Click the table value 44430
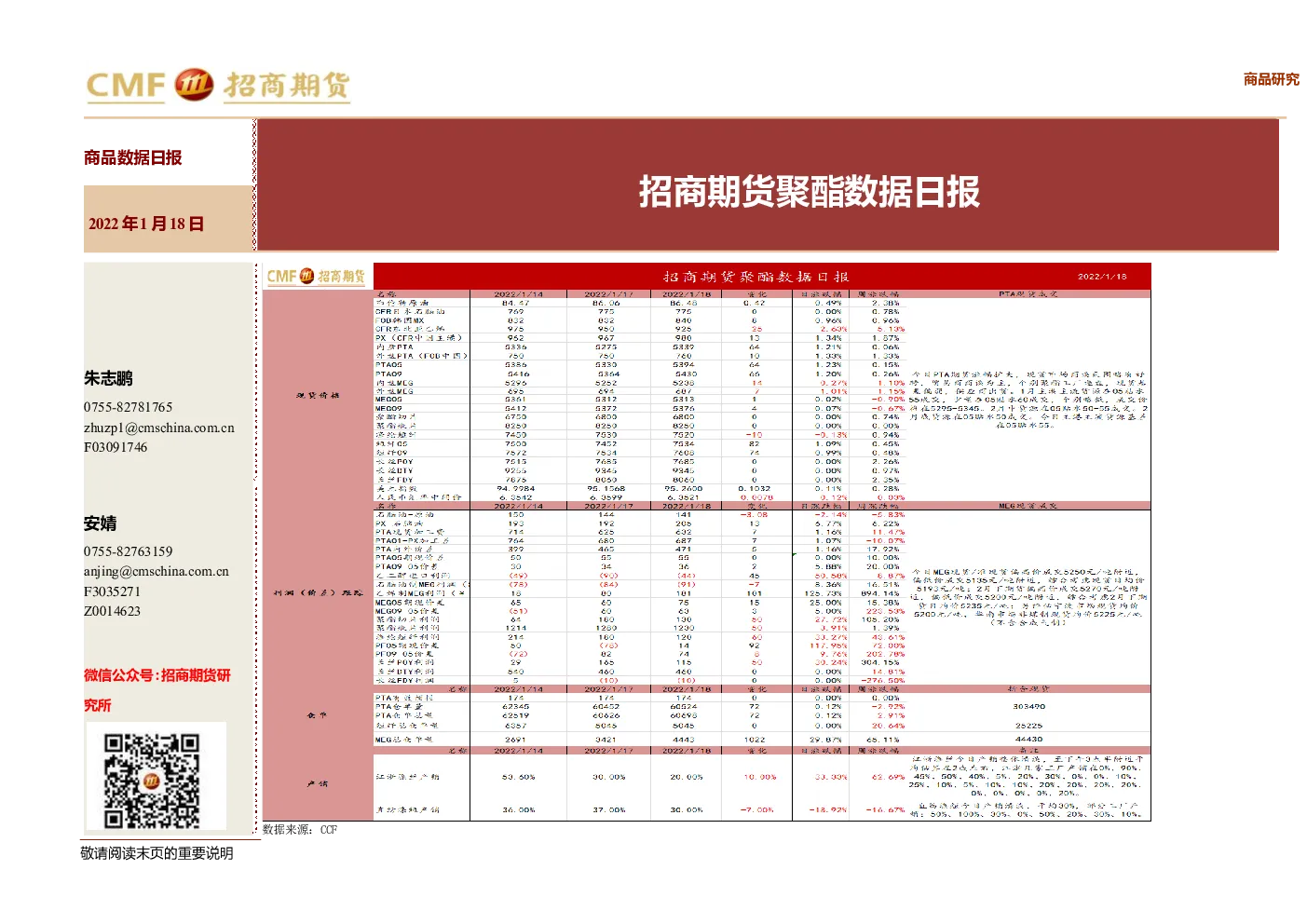This screenshot has height=924, width=1307. [1028, 740]
